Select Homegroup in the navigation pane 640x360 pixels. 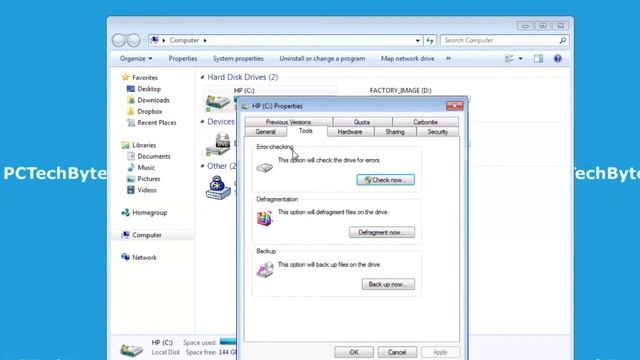pyautogui.click(x=149, y=213)
